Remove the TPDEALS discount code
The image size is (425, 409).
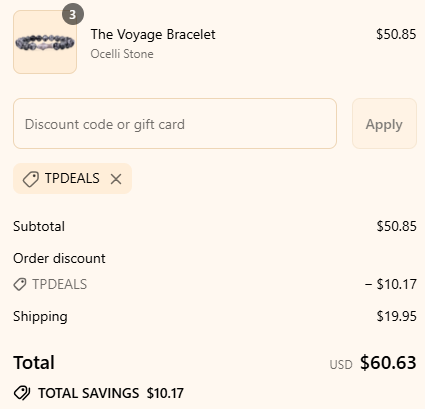coord(116,179)
